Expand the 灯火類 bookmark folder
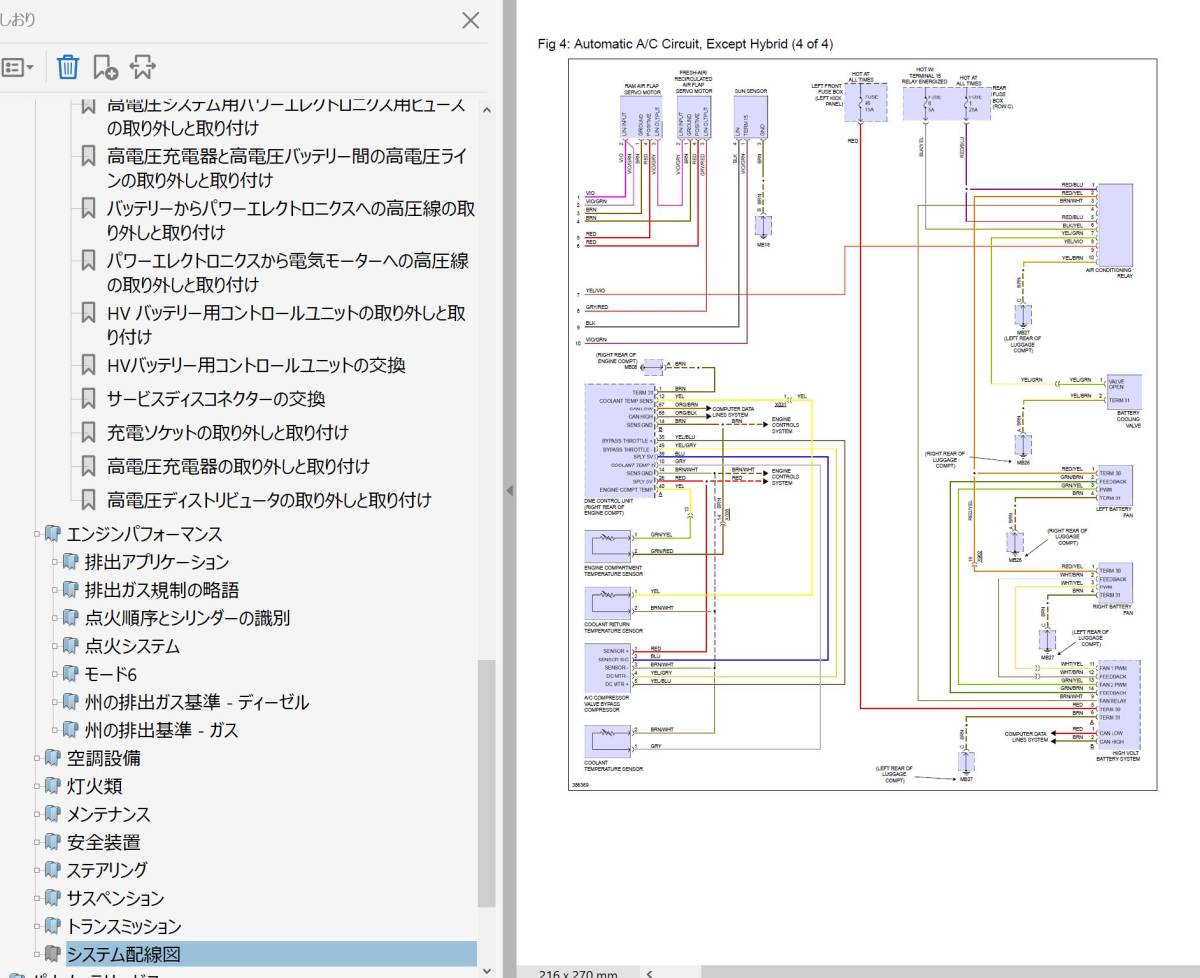This screenshot has width=1200, height=978. (36, 786)
